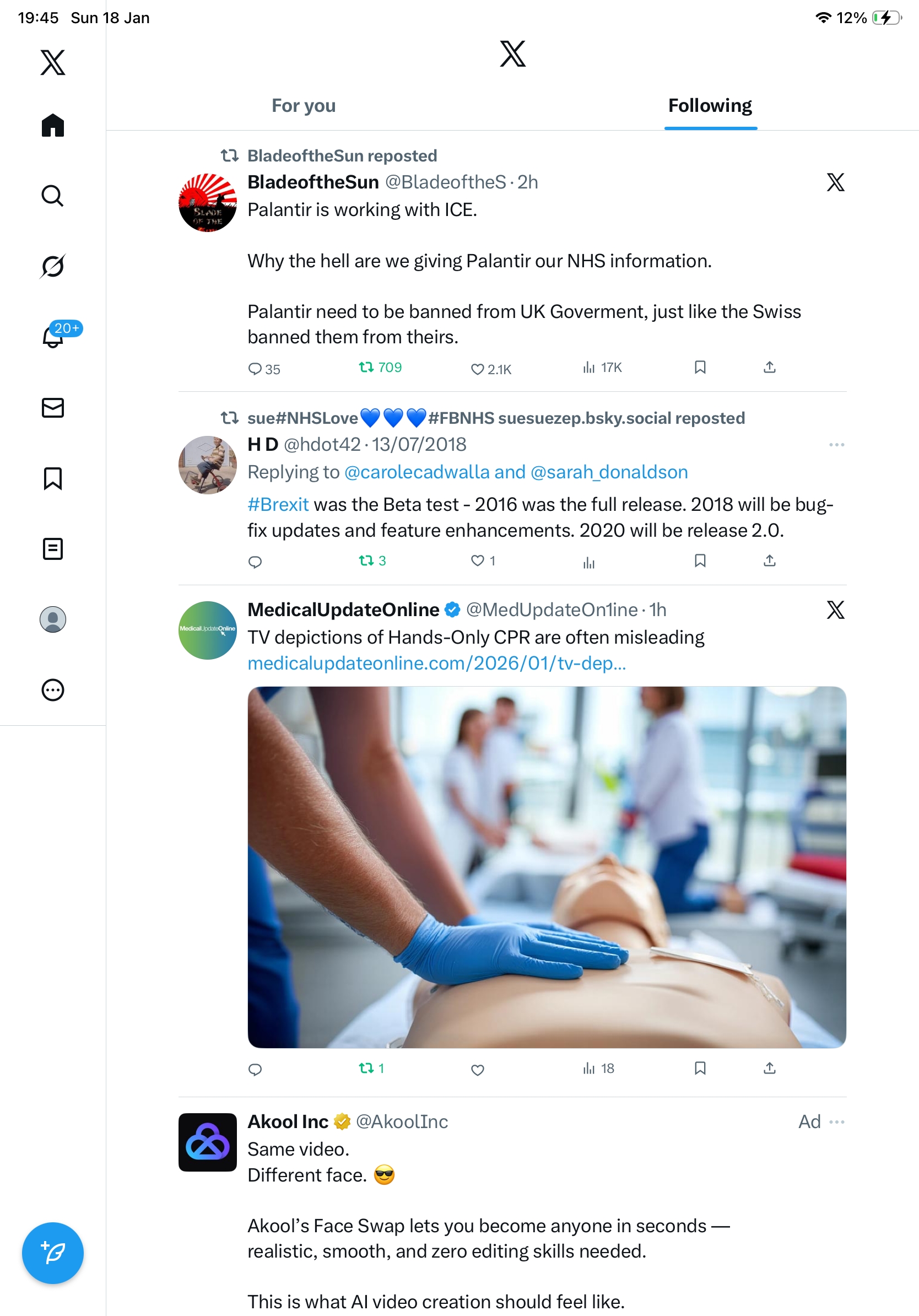Image resolution: width=919 pixels, height=1316 pixels.
Task: Open Grok from the sidebar
Action: coord(53,266)
